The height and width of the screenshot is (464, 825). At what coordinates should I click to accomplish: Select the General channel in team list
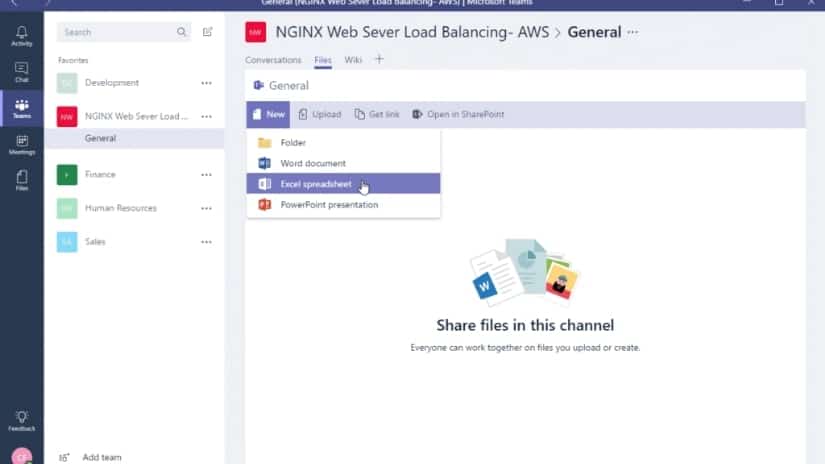click(135, 138)
